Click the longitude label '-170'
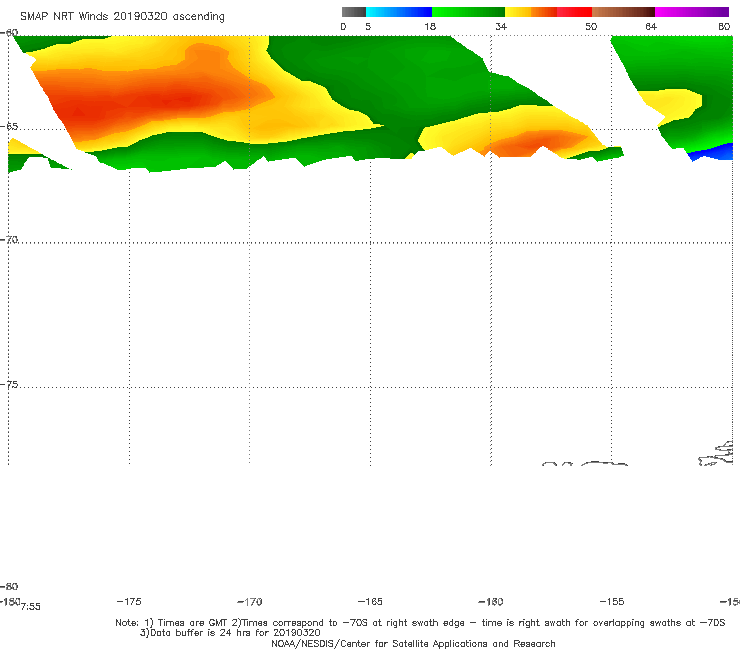 [250, 602]
